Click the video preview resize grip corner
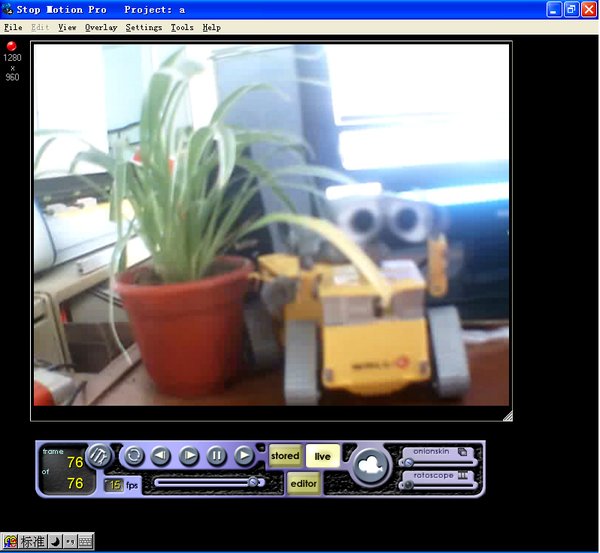The height and width of the screenshot is (553, 600). (507, 416)
